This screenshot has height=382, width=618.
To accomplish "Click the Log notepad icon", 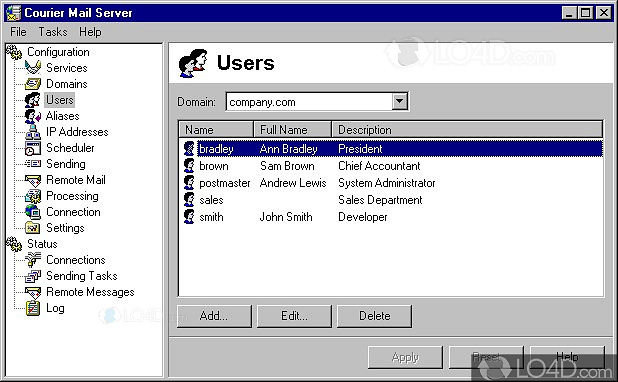I will click(x=33, y=308).
